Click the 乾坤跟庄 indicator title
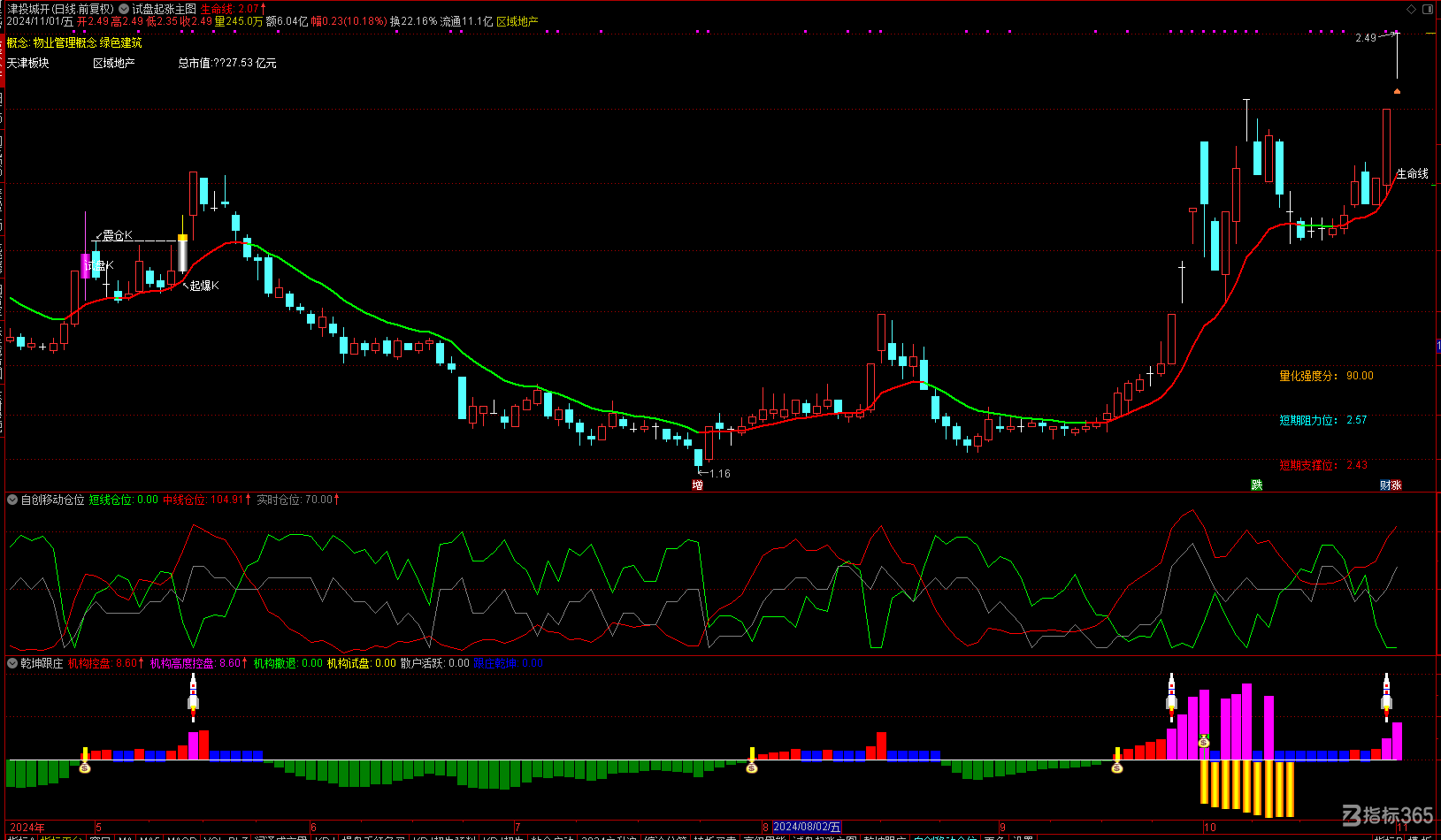The height and width of the screenshot is (840, 1441). 42,663
